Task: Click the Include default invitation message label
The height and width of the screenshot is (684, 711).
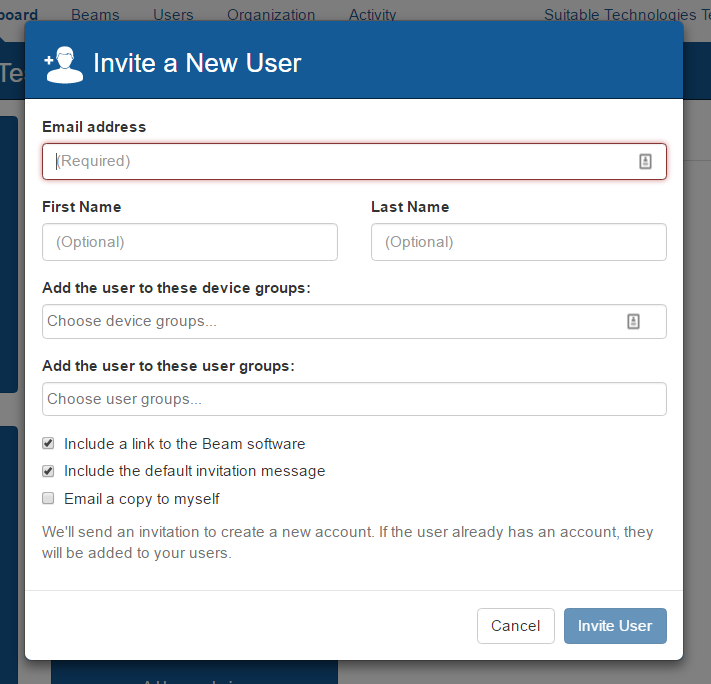Action: 194,471
